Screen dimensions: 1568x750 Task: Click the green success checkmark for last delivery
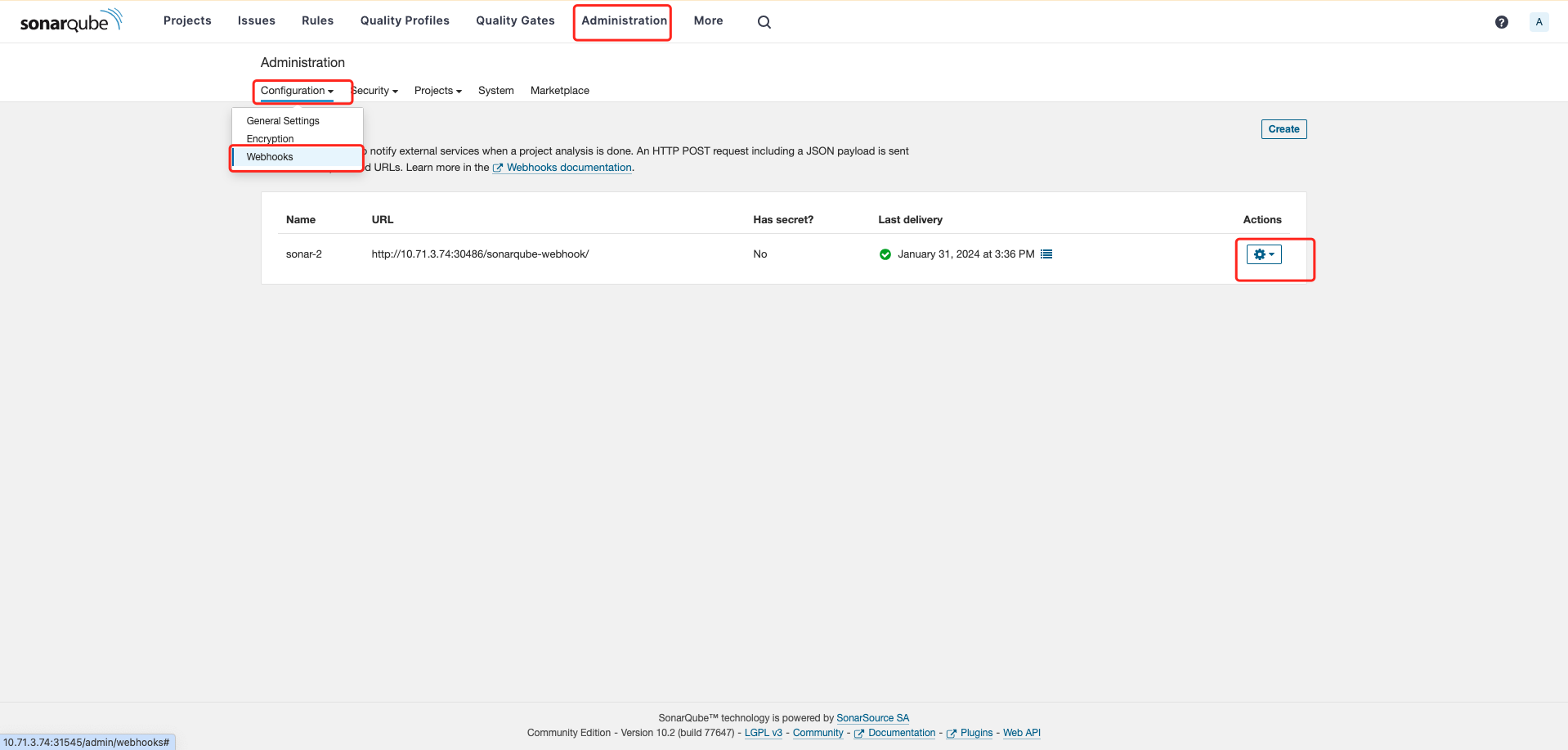tap(885, 254)
